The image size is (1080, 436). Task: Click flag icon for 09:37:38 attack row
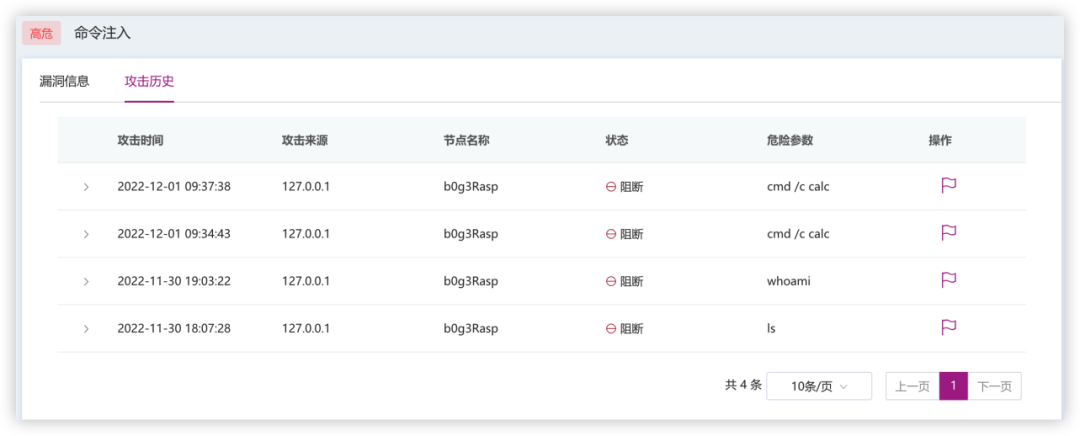tap(949, 186)
